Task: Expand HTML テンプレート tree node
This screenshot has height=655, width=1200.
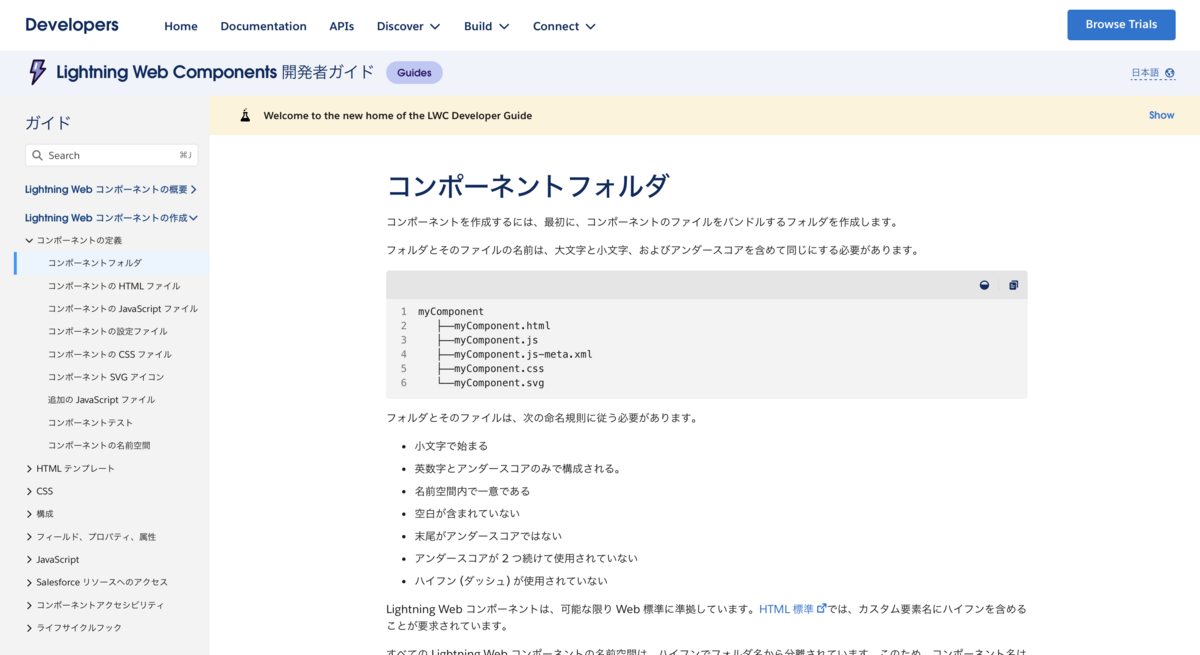Action: pos(30,468)
